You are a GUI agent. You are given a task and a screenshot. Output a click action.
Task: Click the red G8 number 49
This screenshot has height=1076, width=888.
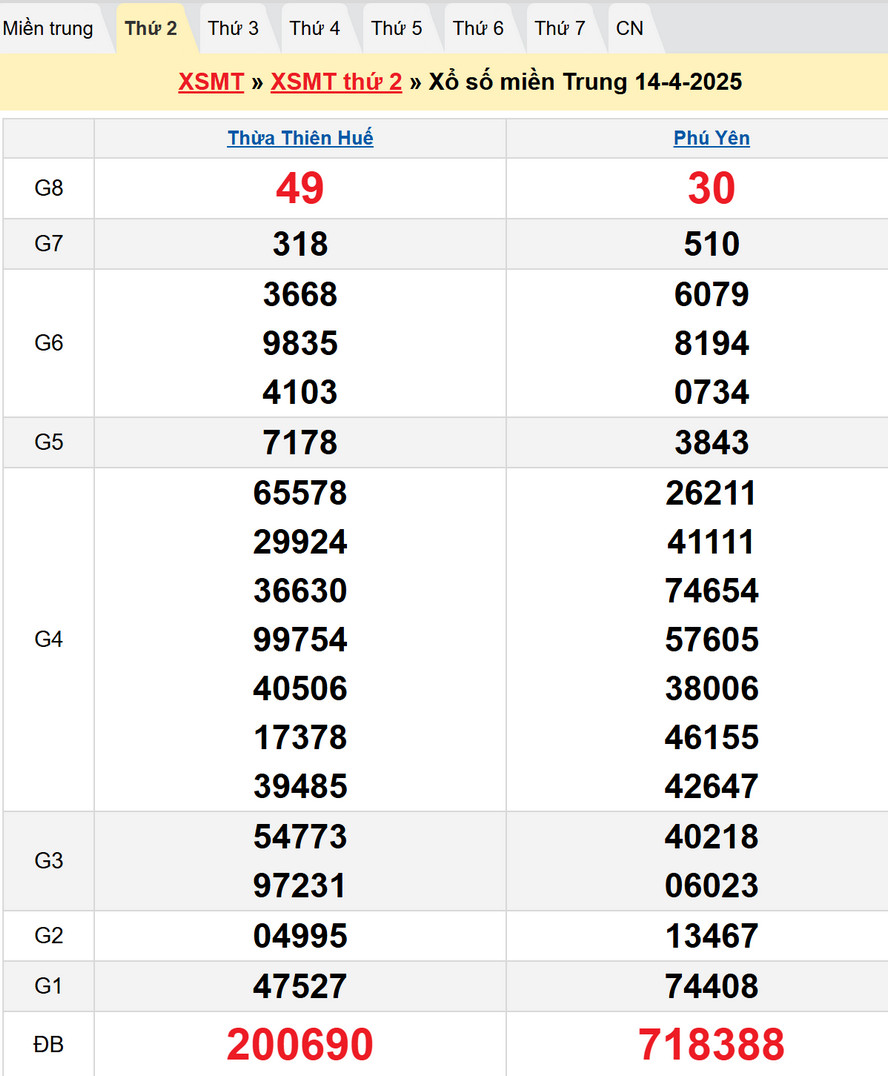point(300,188)
